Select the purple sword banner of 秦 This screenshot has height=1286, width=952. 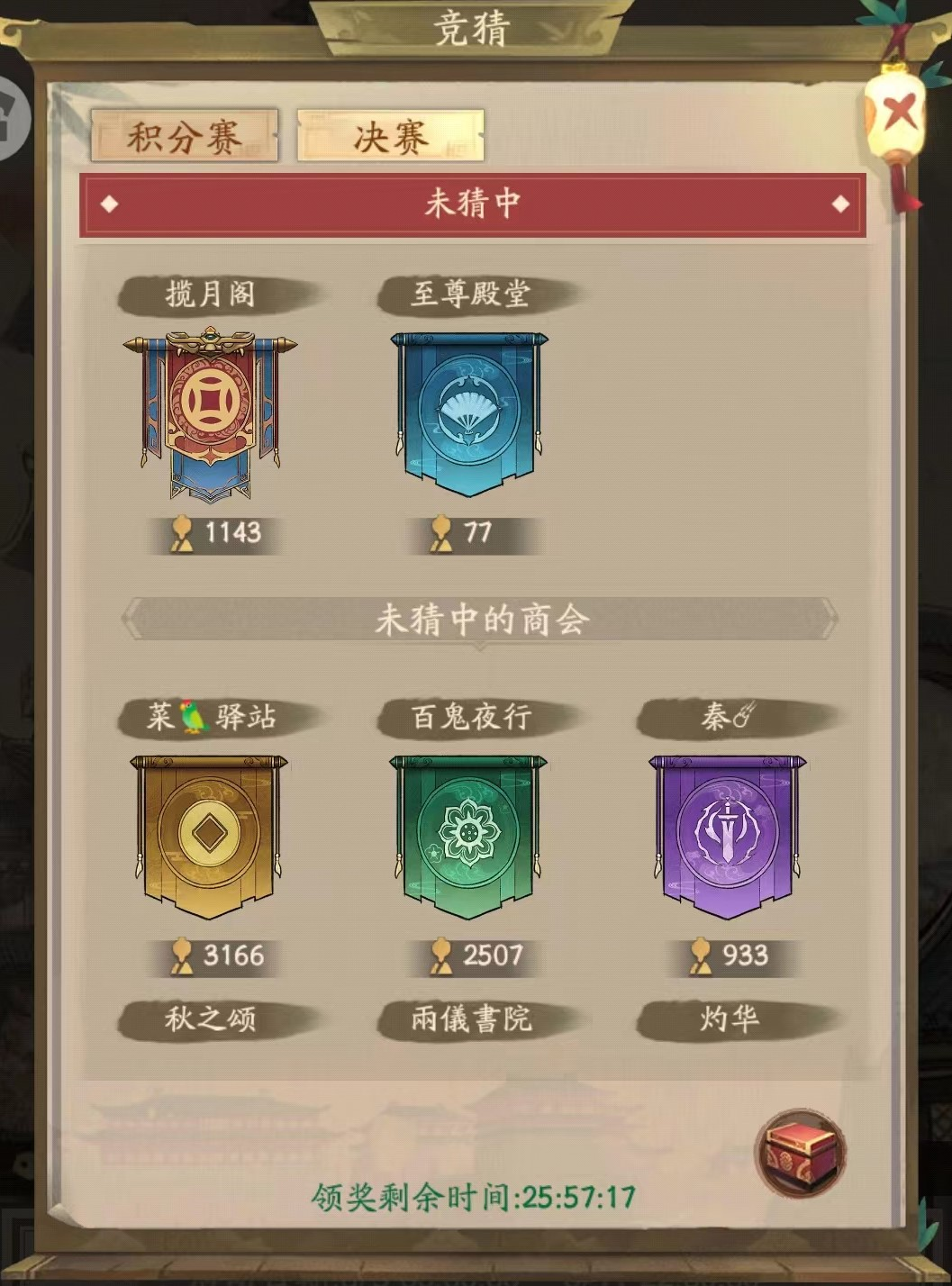click(x=728, y=837)
